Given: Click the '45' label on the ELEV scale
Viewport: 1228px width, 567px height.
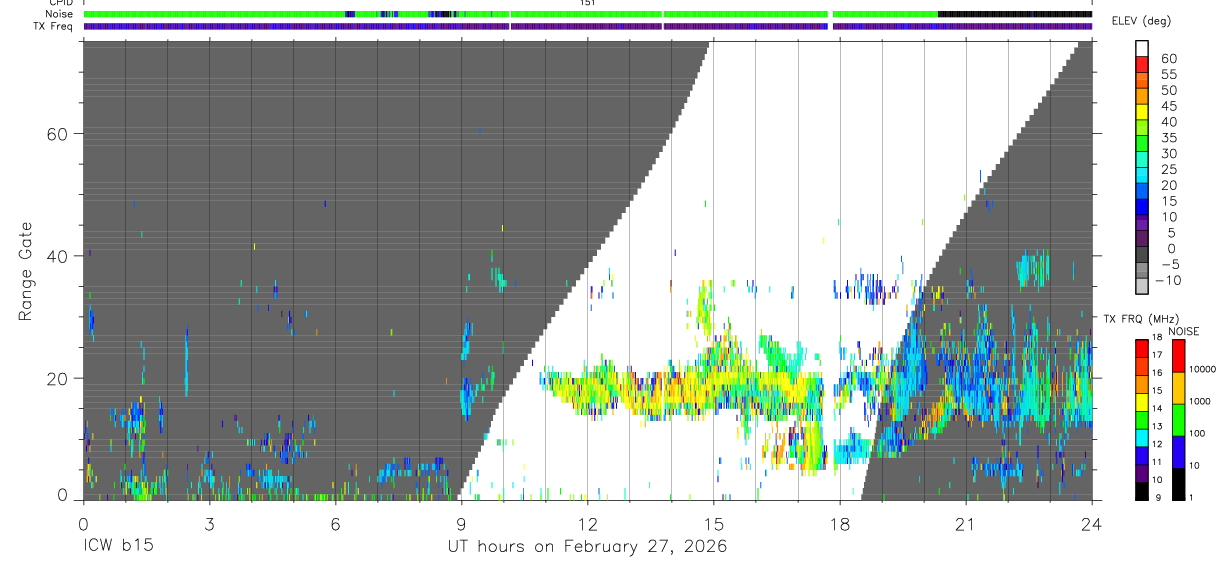Looking at the screenshot, I should [x=1169, y=106].
